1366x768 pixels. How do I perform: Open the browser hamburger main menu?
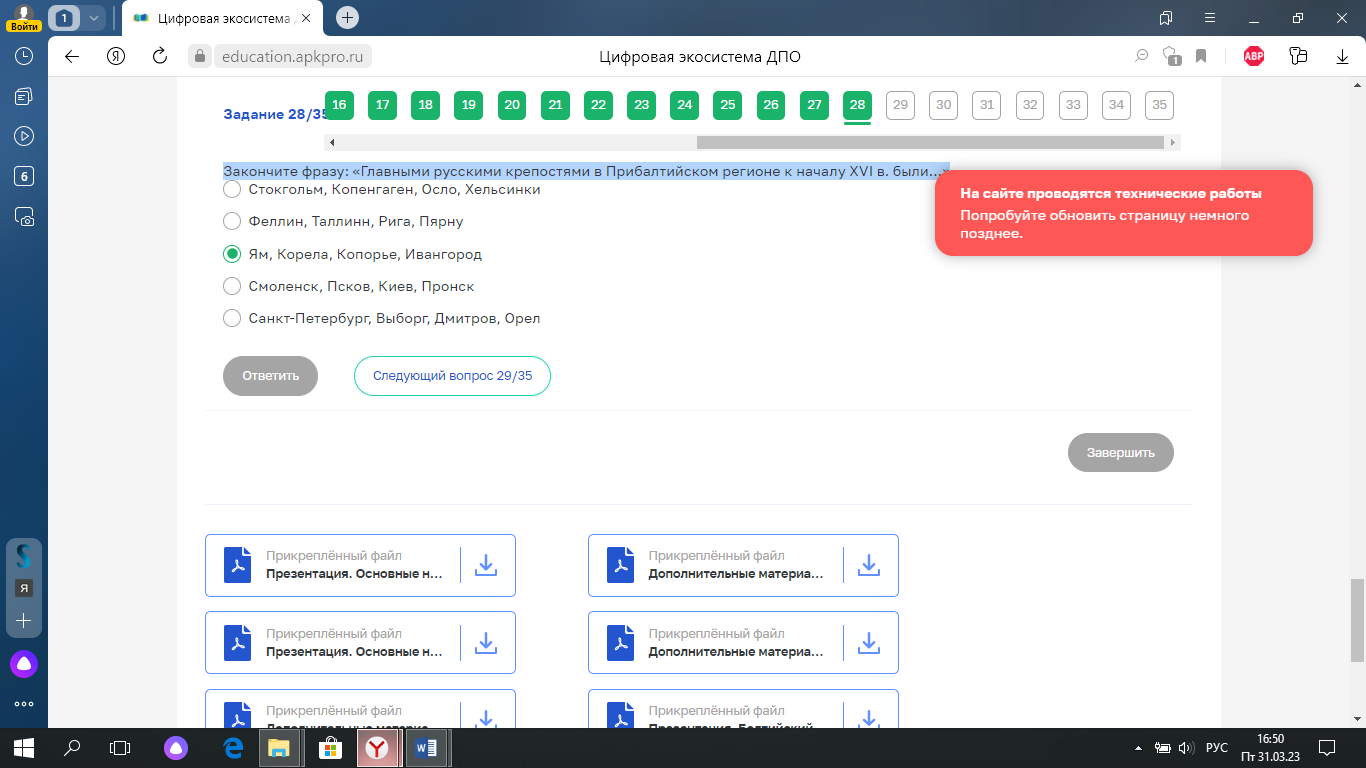point(1210,18)
